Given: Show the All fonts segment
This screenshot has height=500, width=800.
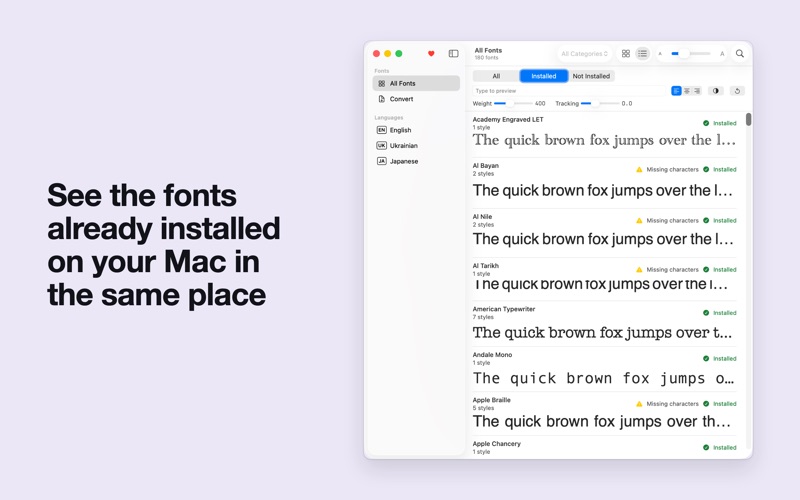Looking at the screenshot, I should click(496, 76).
